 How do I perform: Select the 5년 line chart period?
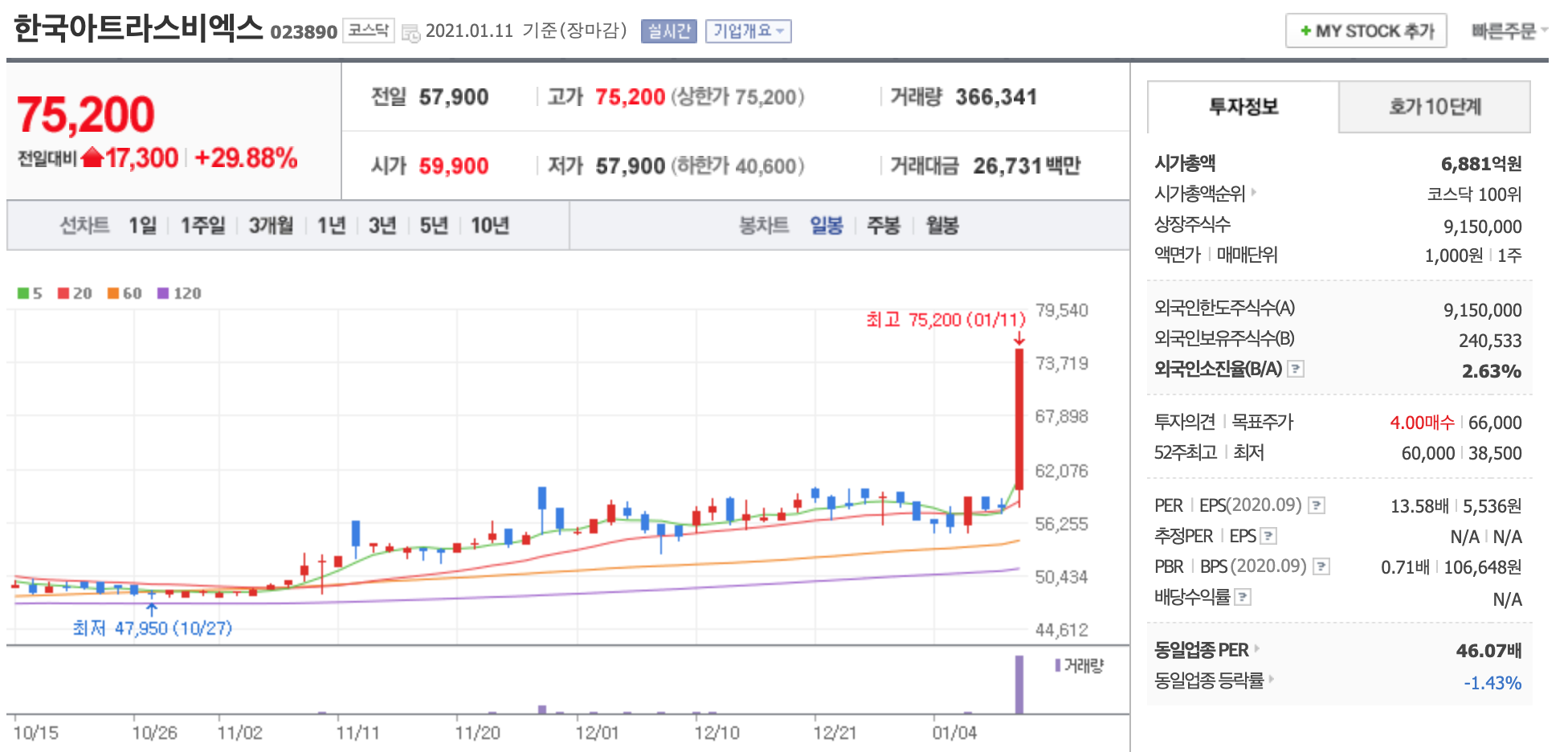pos(434,225)
